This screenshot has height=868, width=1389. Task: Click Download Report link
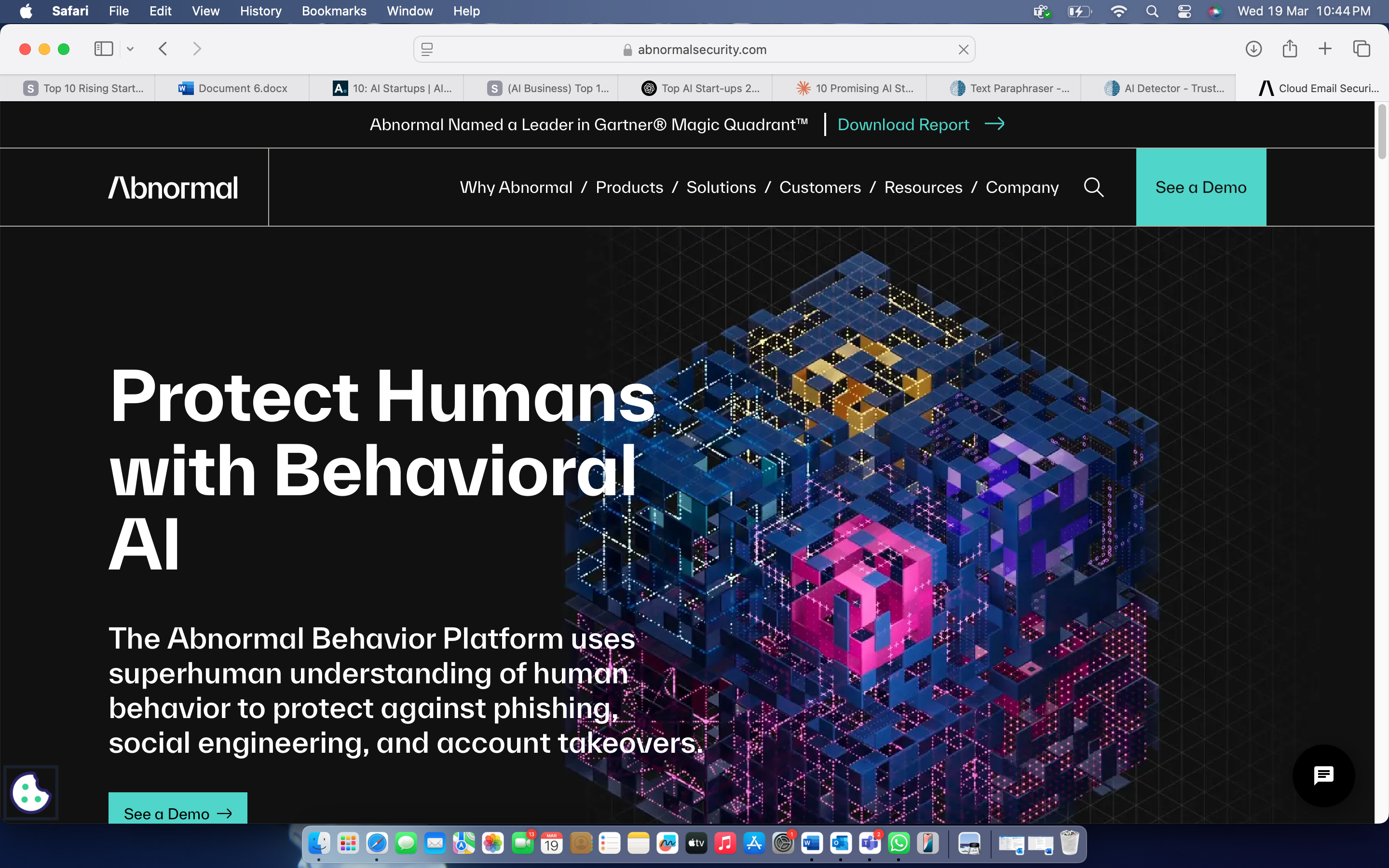click(x=921, y=124)
